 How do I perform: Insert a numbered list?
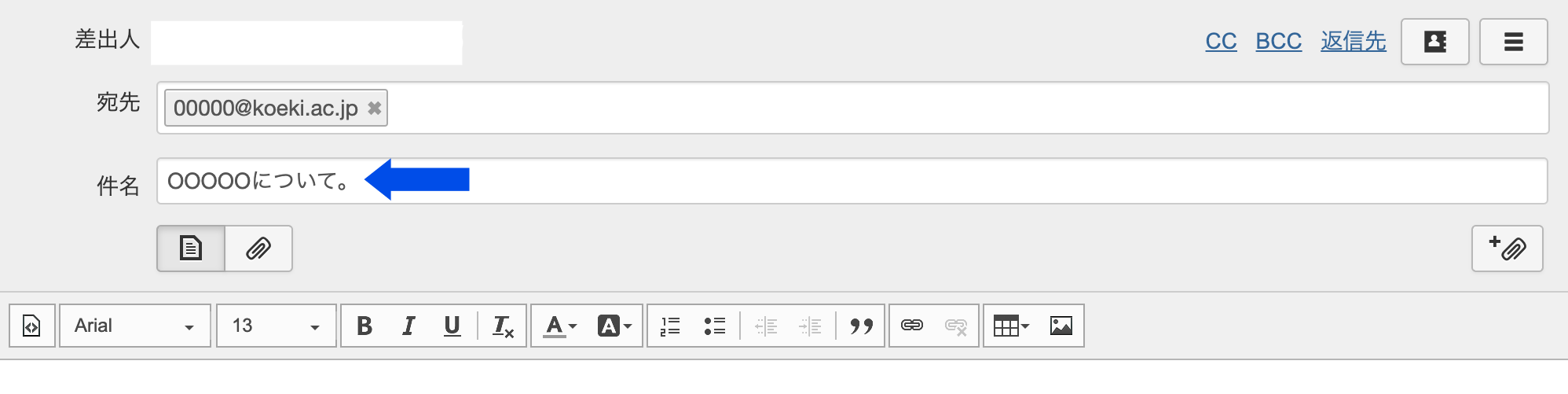[x=670, y=326]
